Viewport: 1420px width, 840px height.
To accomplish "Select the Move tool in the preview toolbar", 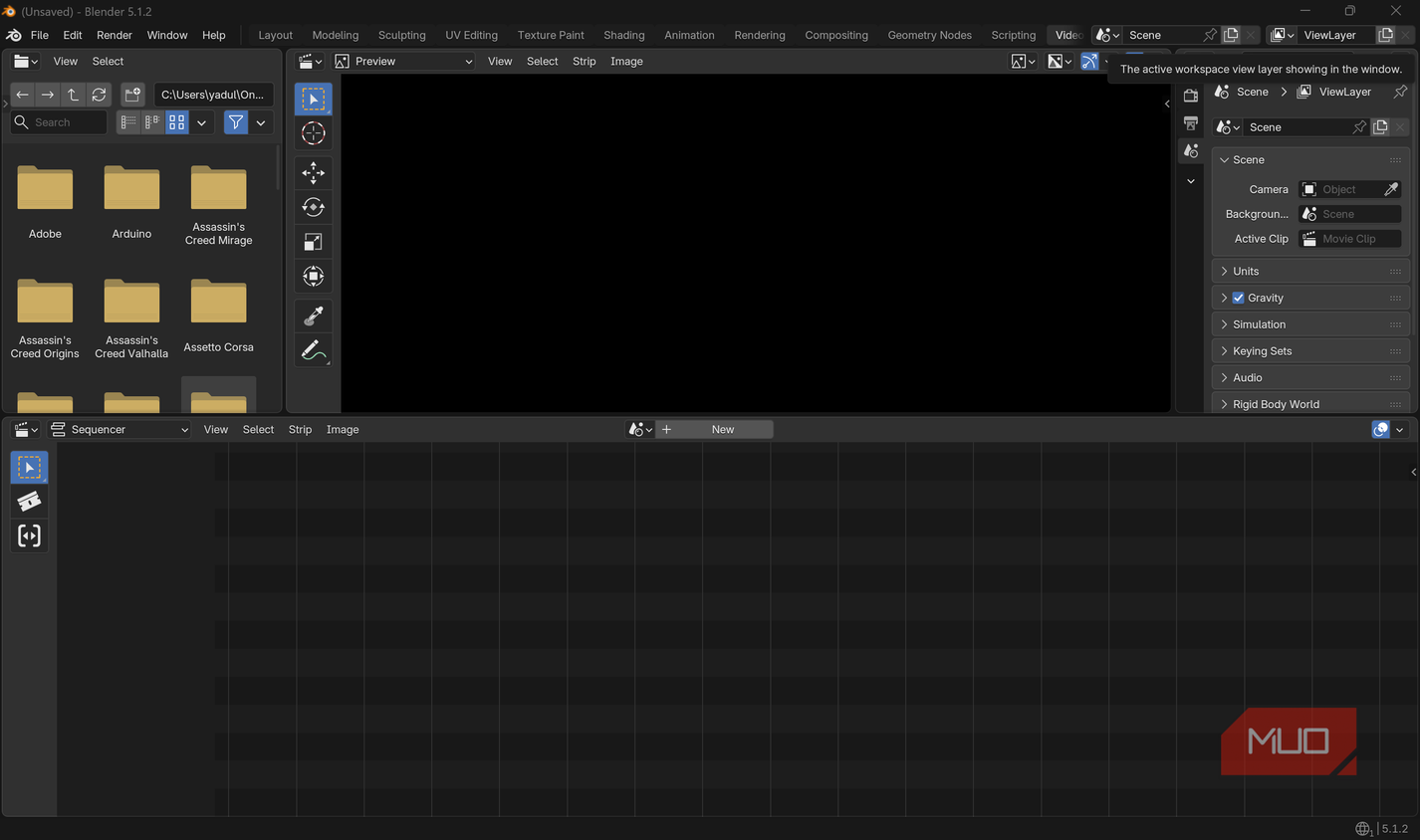I will (x=313, y=172).
